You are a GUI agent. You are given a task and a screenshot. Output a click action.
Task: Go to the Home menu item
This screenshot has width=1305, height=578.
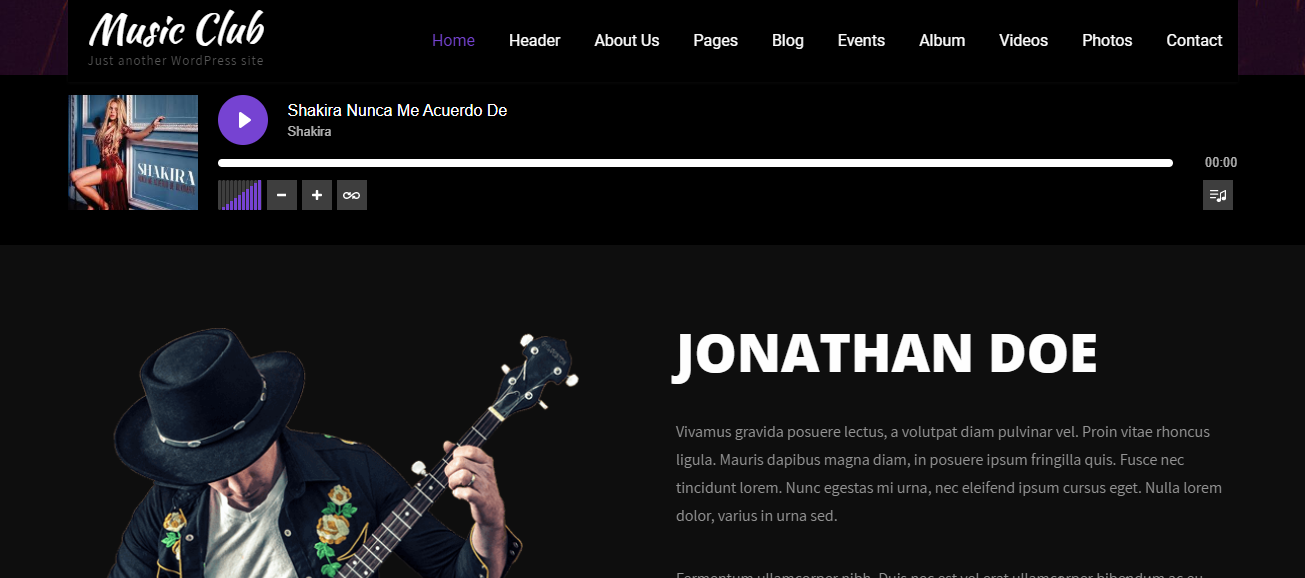453,40
